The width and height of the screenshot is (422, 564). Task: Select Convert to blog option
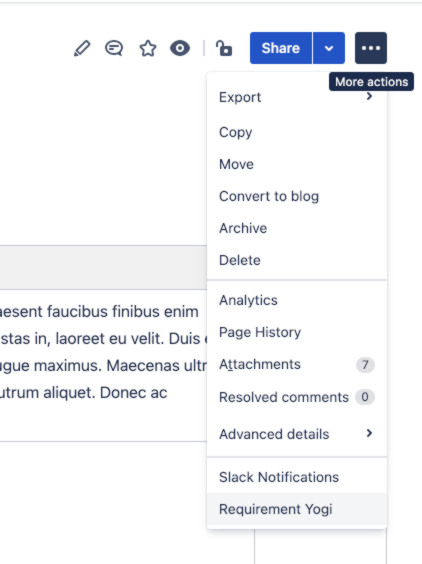[297, 196]
